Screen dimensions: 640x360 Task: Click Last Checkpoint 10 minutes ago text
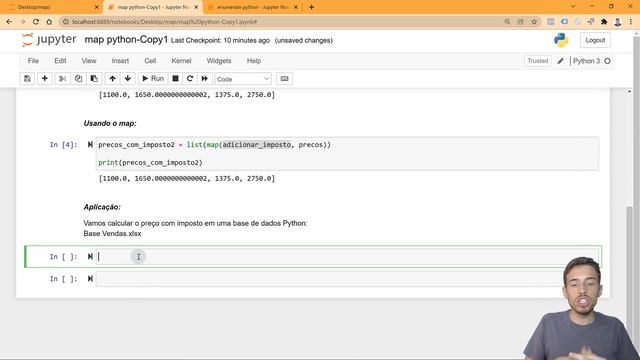coord(220,40)
